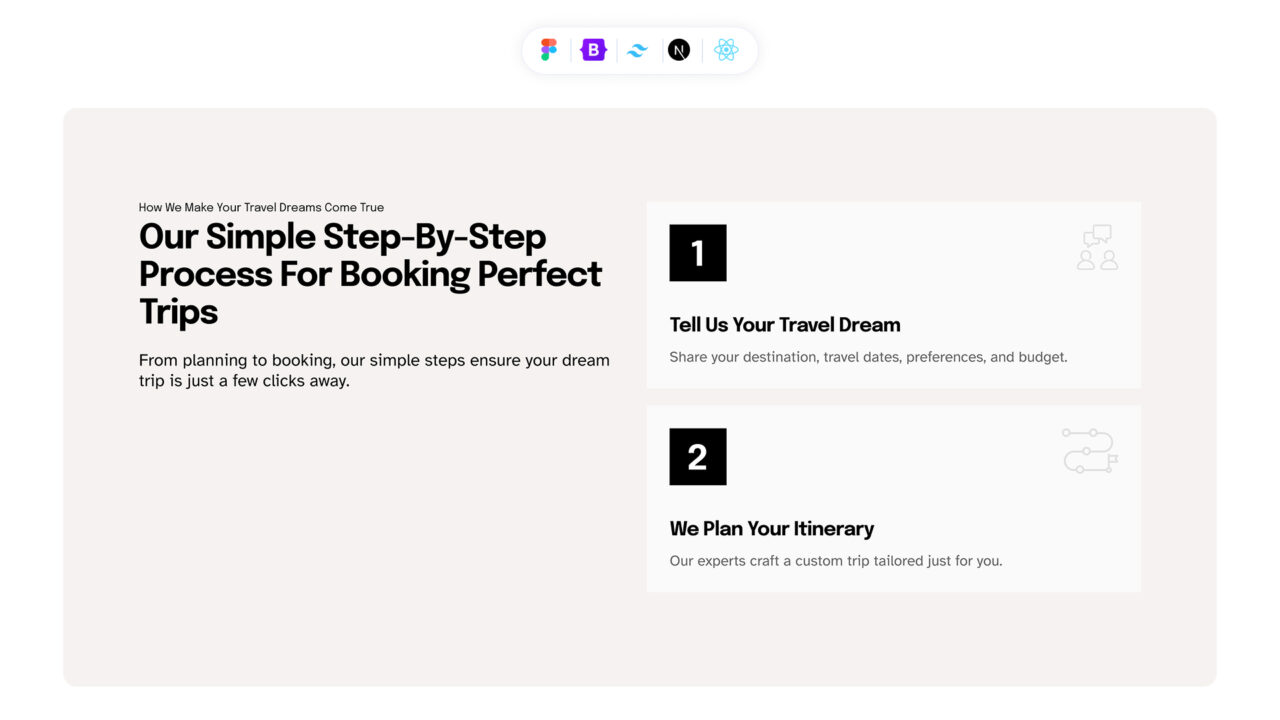Click the black step badge numbered 2

697,456
